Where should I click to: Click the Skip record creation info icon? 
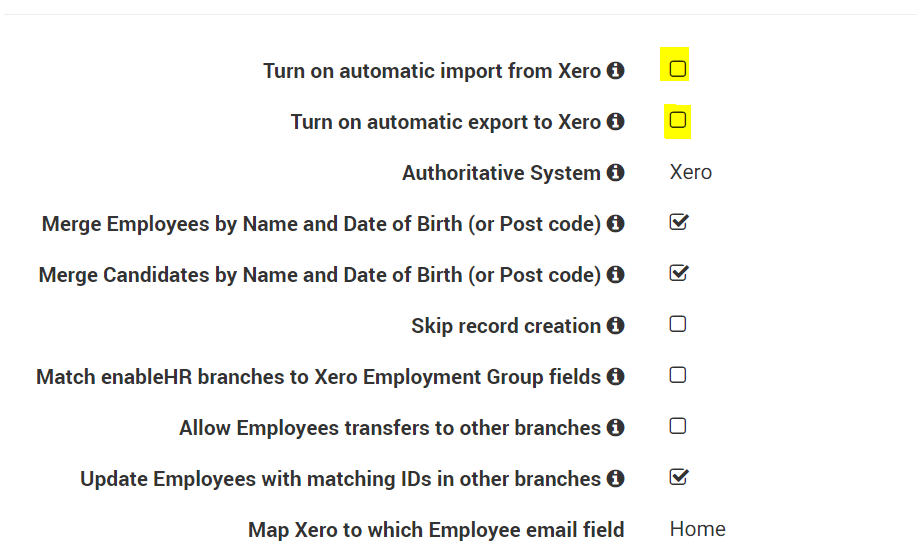click(x=616, y=326)
